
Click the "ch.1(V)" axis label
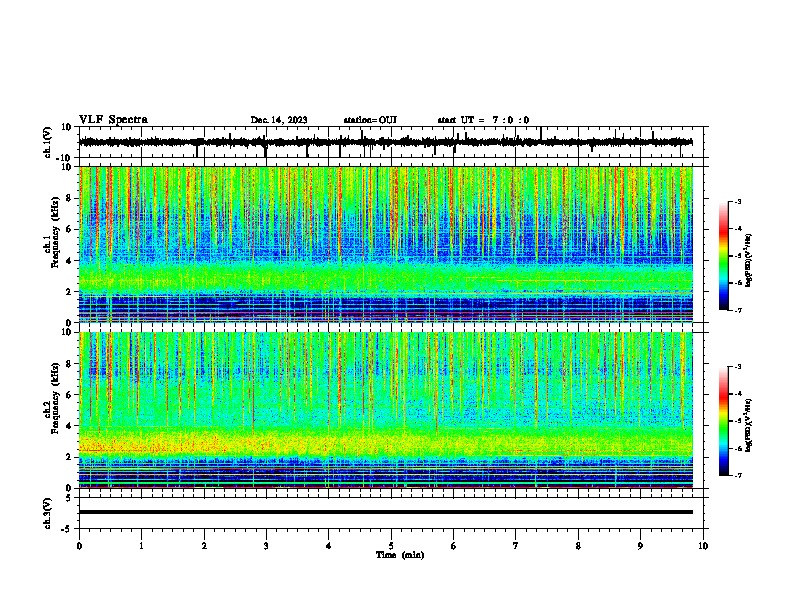[47, 142]
